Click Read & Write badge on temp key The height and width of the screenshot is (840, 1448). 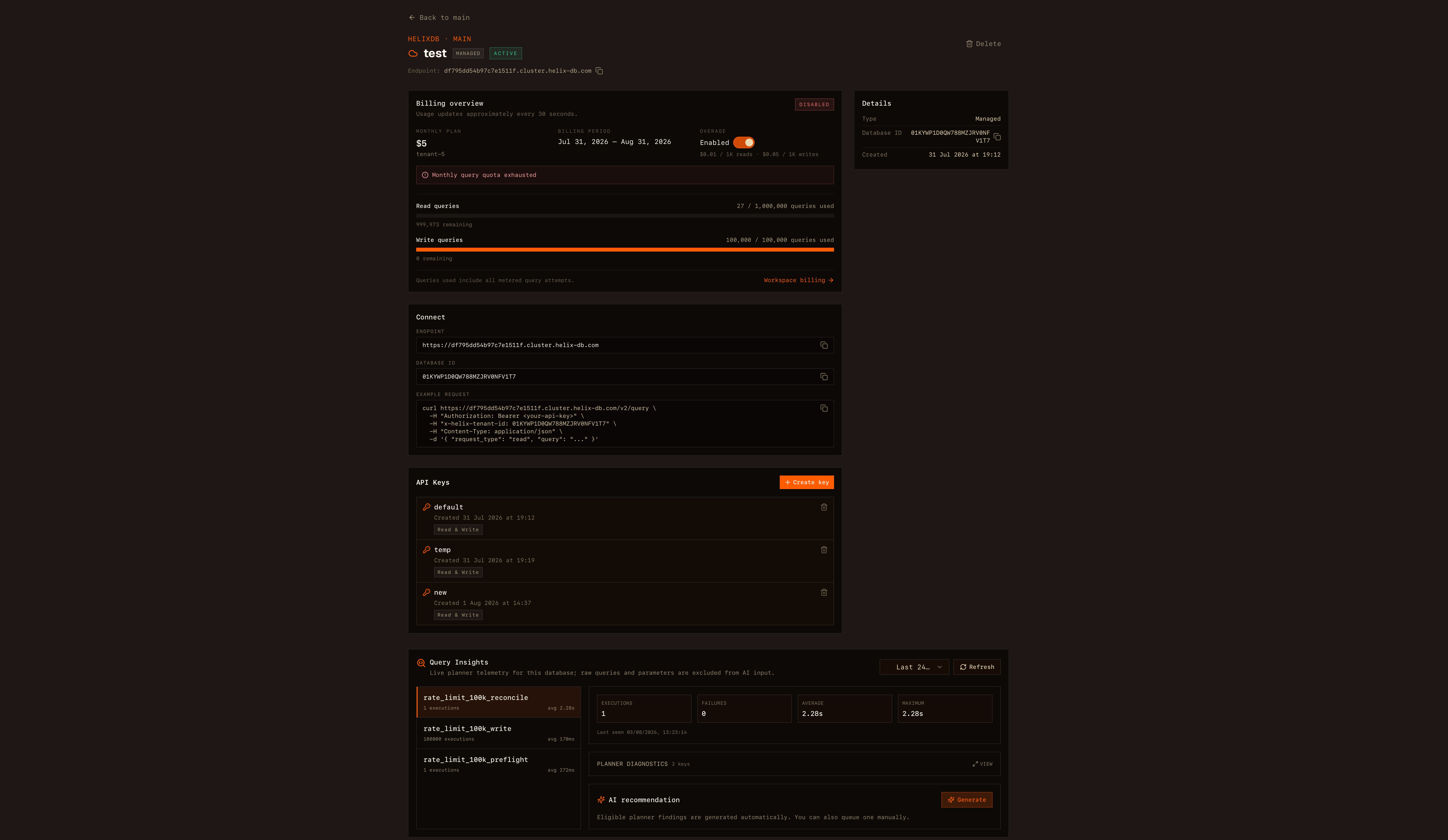click(x=458, y=572)
